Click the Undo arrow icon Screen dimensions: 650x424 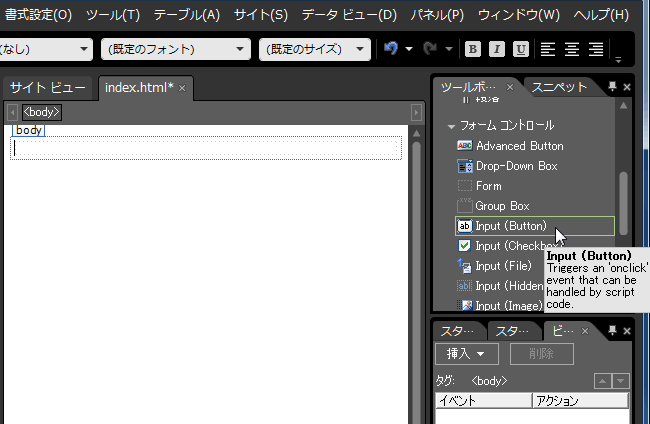tap(390, 49)
